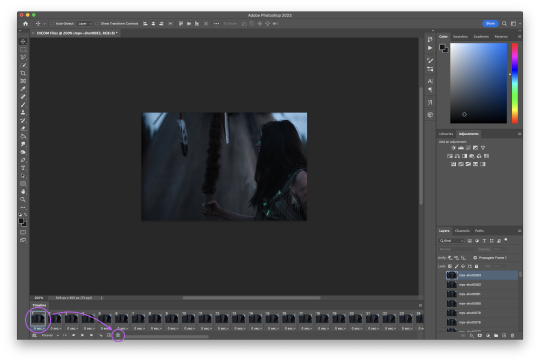Open the search magnifier at top right
540x362 pixels.
pos(504,24)
